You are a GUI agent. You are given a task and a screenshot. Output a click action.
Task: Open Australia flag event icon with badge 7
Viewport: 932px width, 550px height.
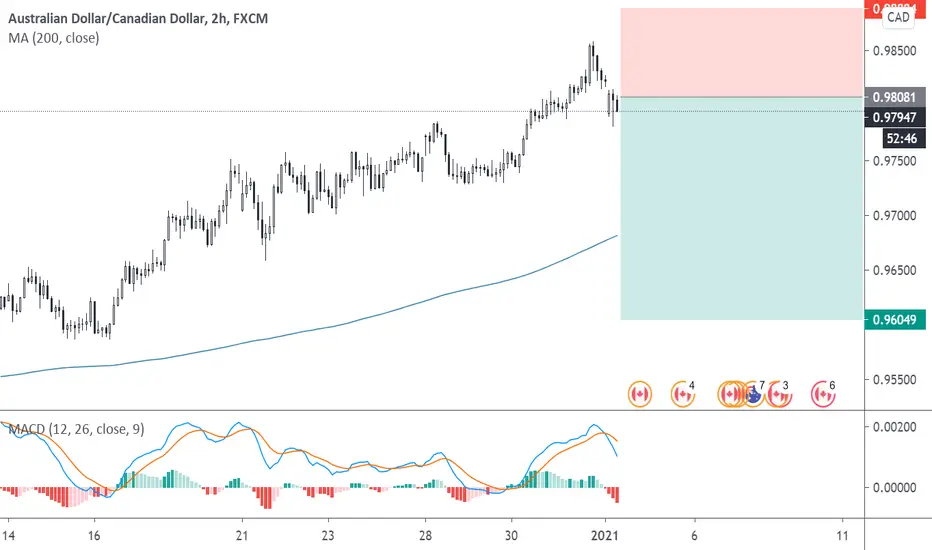(754, 394)
